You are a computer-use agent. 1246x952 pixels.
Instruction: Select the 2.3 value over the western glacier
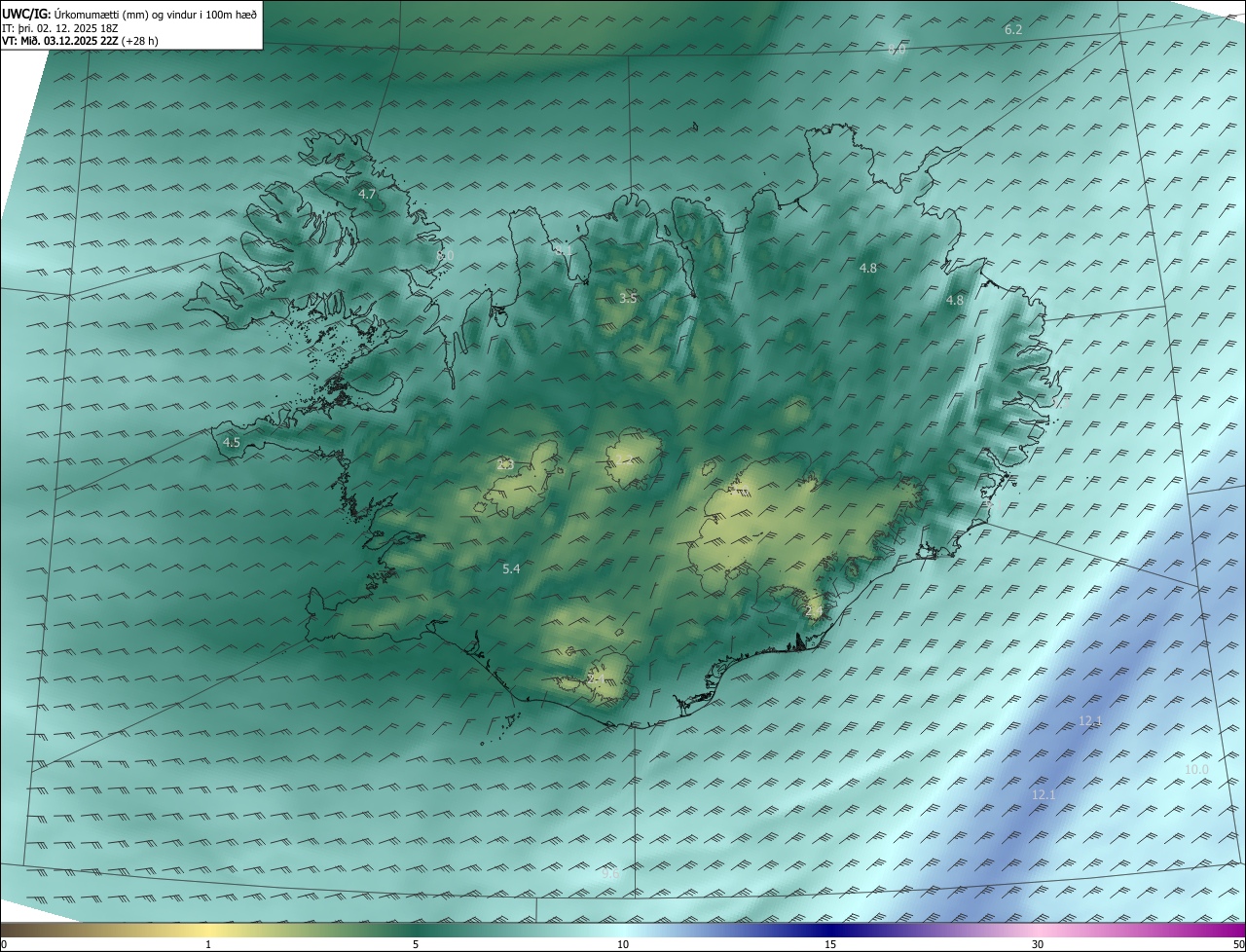(505, 464)
